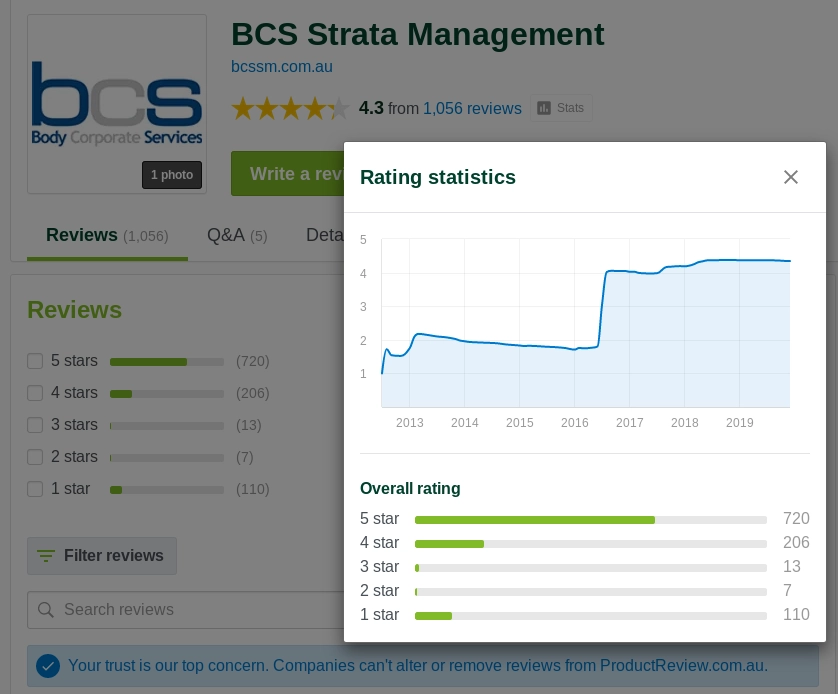Click the 5 stars bar in the Reviews filter
This screenshot has height=694, width=838.
(x=167, y=362)
